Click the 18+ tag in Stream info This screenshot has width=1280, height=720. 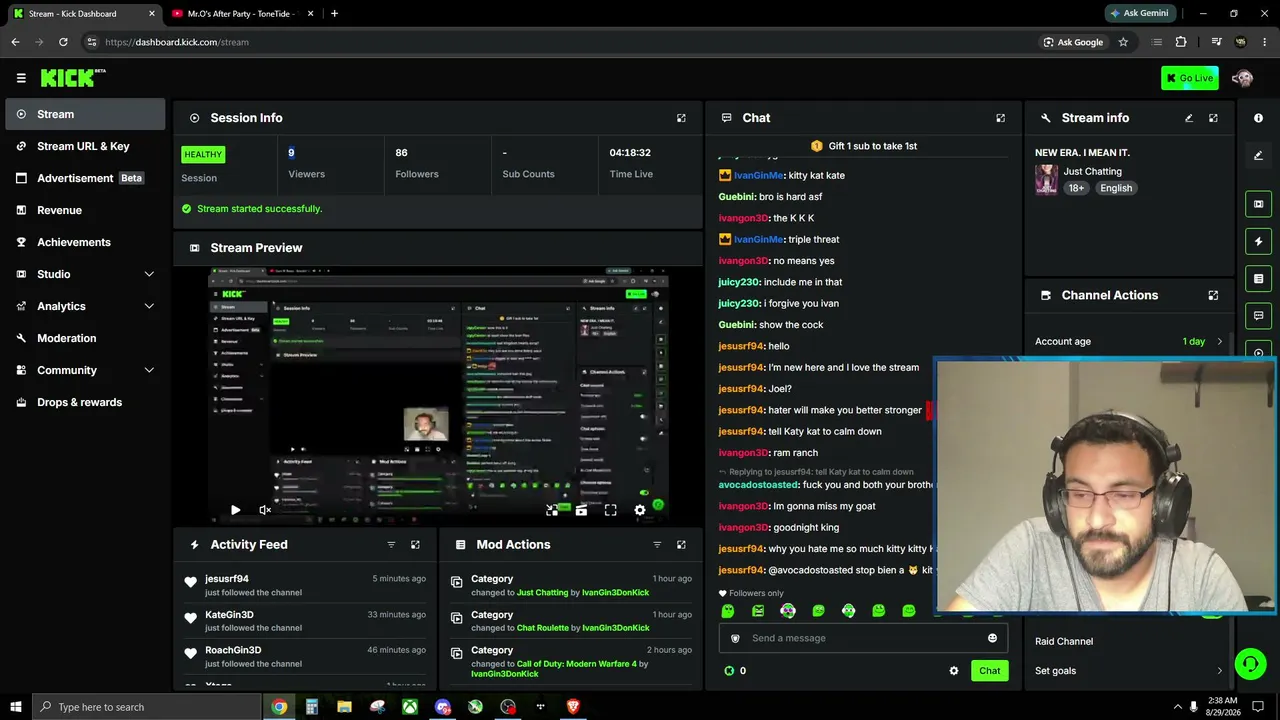pos(1076,188)
